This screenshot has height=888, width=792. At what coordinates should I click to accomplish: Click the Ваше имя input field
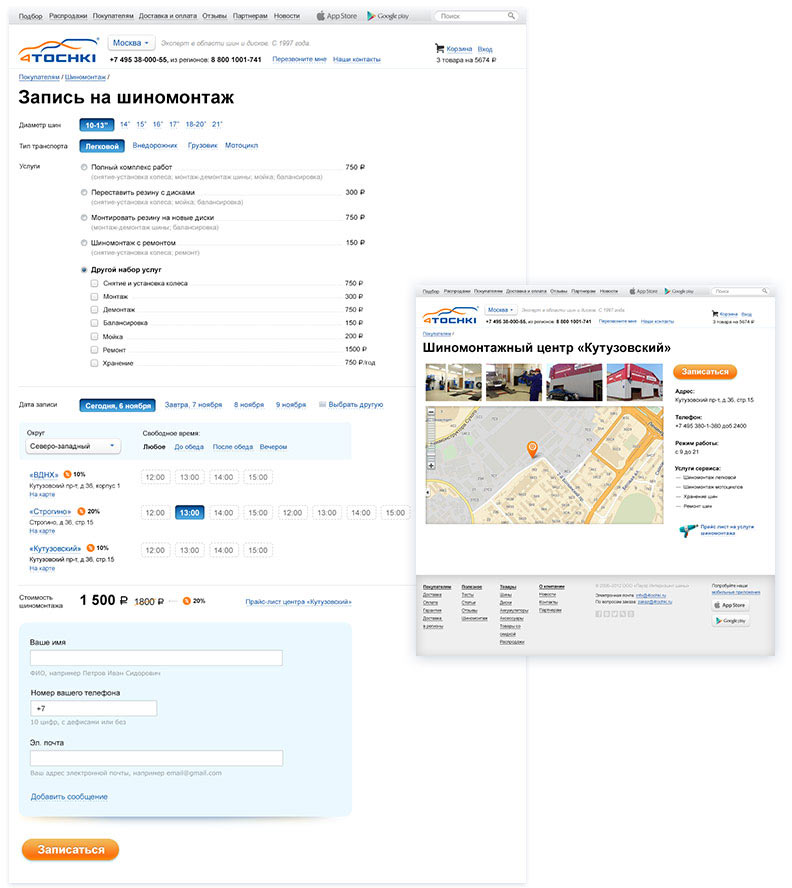coord(156,658)
